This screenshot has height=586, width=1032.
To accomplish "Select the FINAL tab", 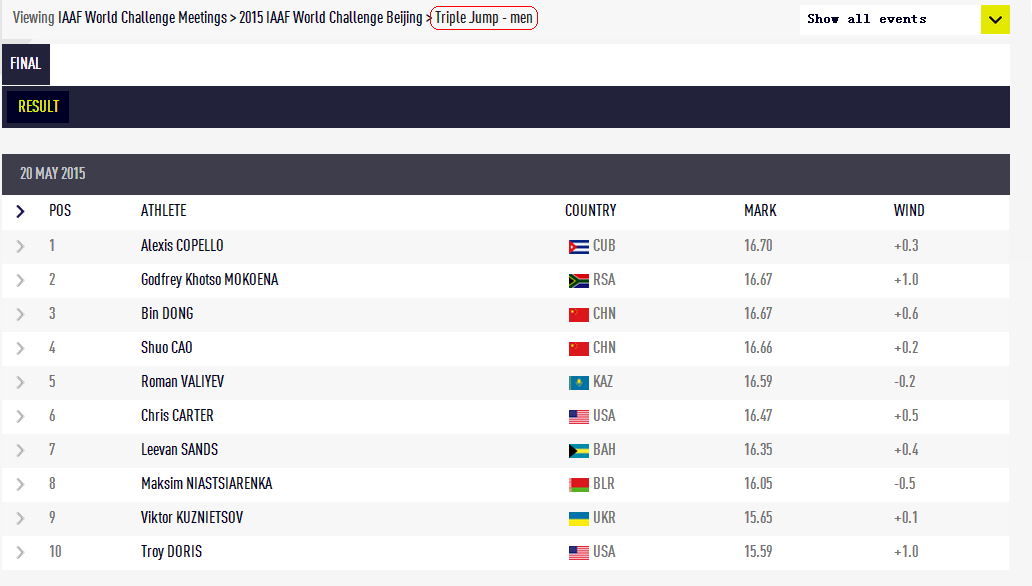I will 26,64.
